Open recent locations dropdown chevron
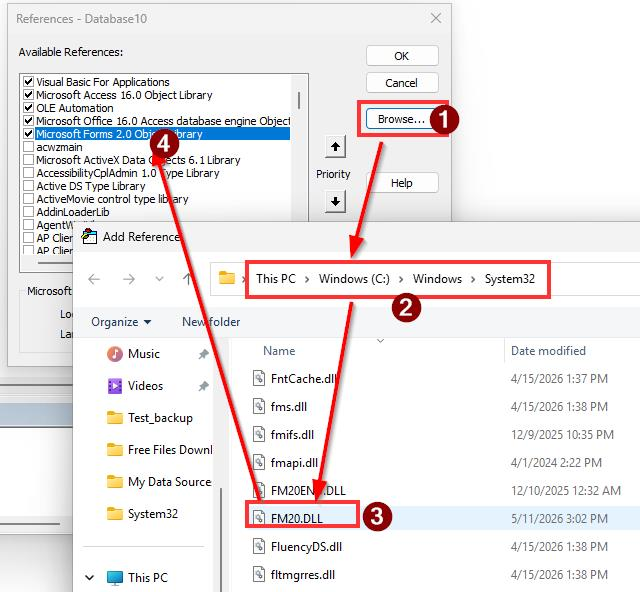The width and height of the screenshot is (640, 592). (160, 279)
